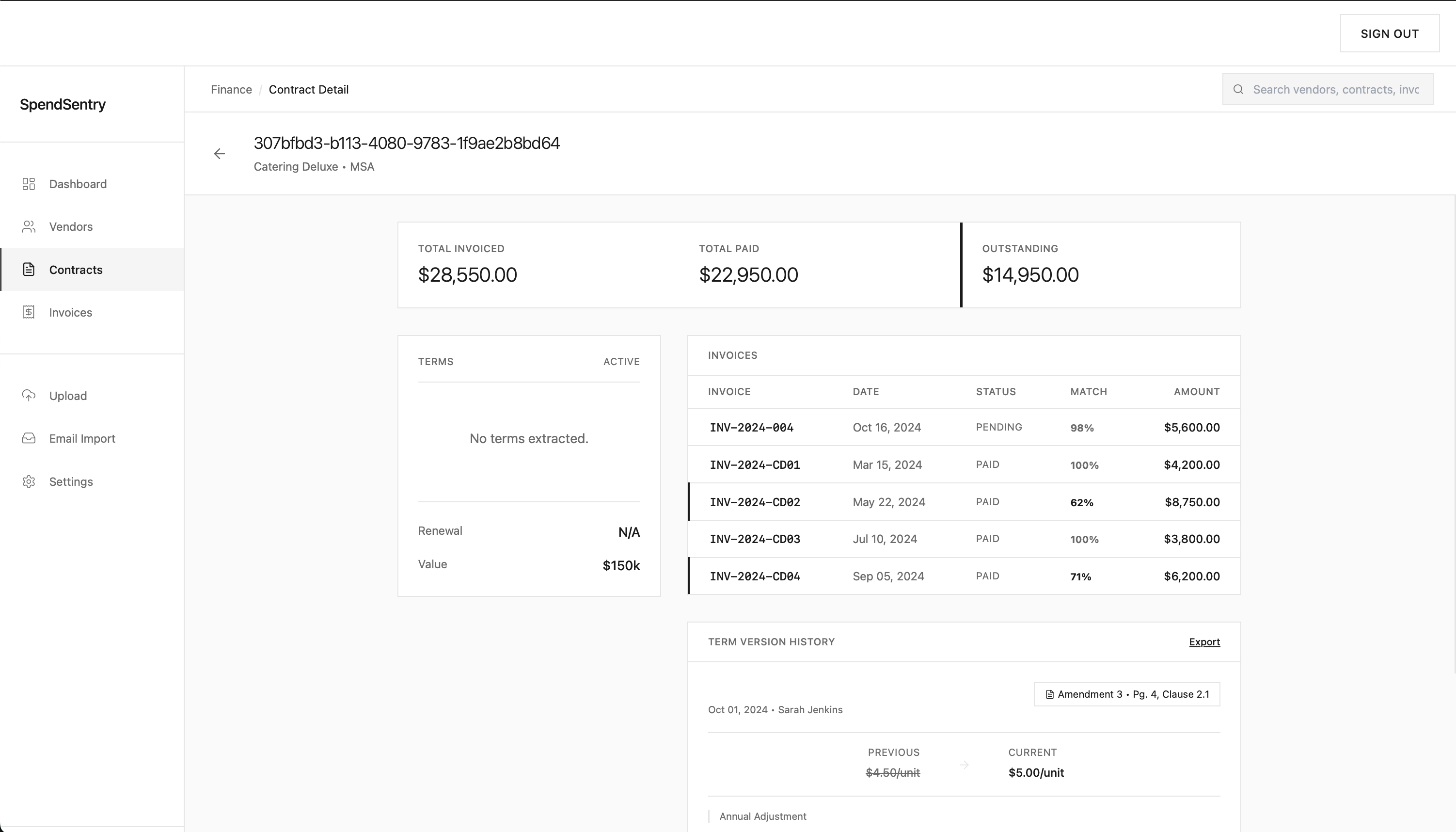This screenshot has height=832, width=1456.
Task: Select the Email Import icon
Action: 29,438
